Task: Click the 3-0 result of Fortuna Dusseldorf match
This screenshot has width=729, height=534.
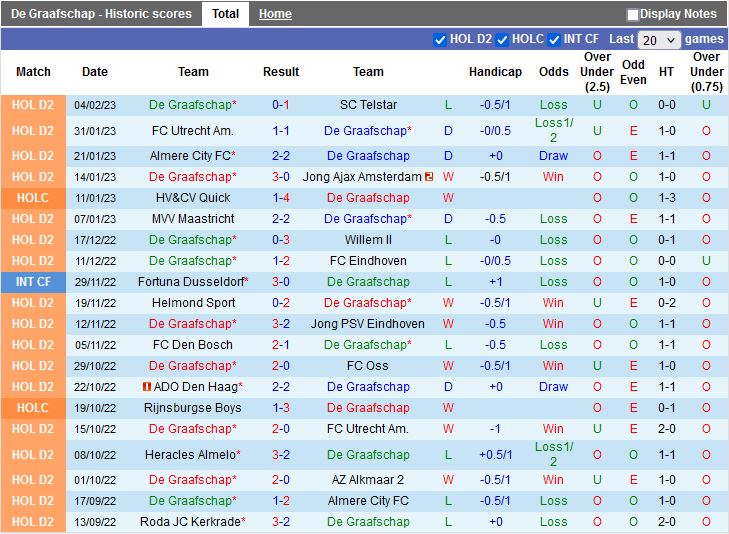Action: [281, 282]
